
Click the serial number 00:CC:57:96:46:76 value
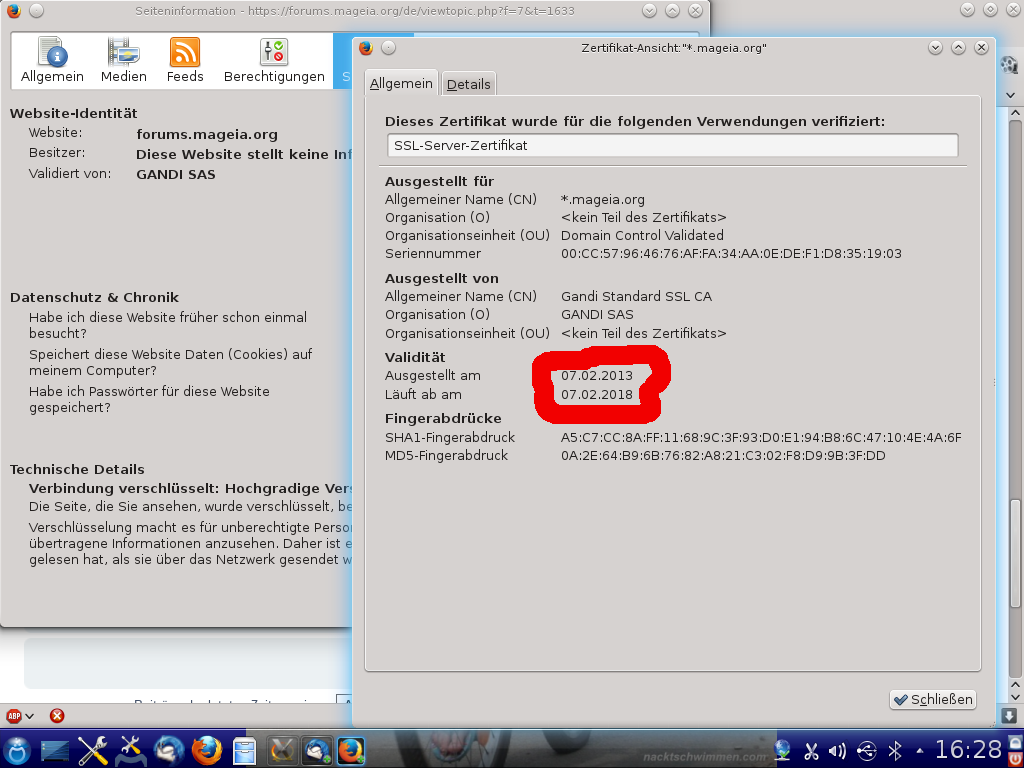[731, 253]
